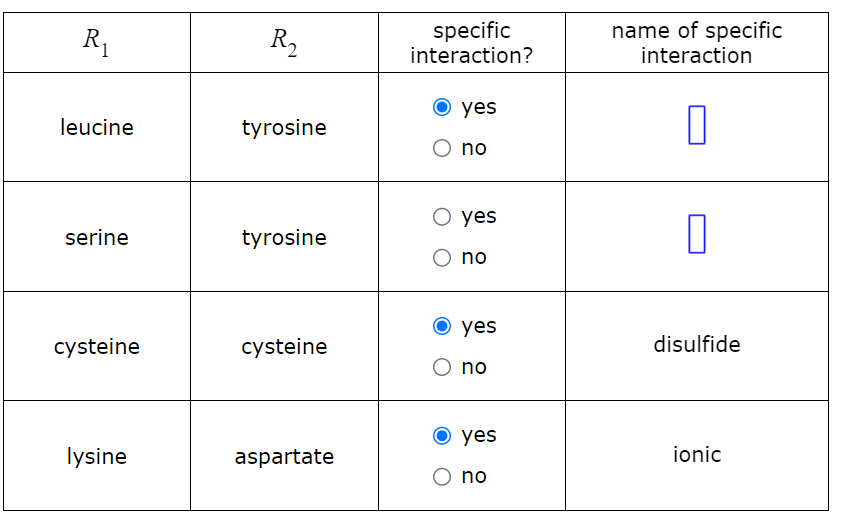Click the aspartate cell
The height and width of the screenshot is (529, 845).
coord(285,456)
